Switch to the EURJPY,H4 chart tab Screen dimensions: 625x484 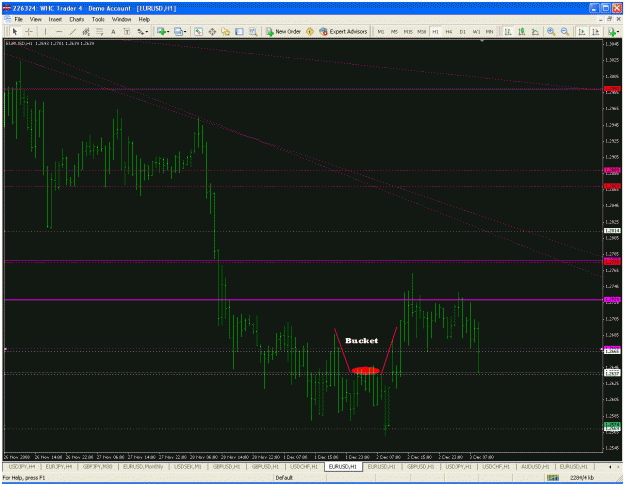tap(59, 466)
